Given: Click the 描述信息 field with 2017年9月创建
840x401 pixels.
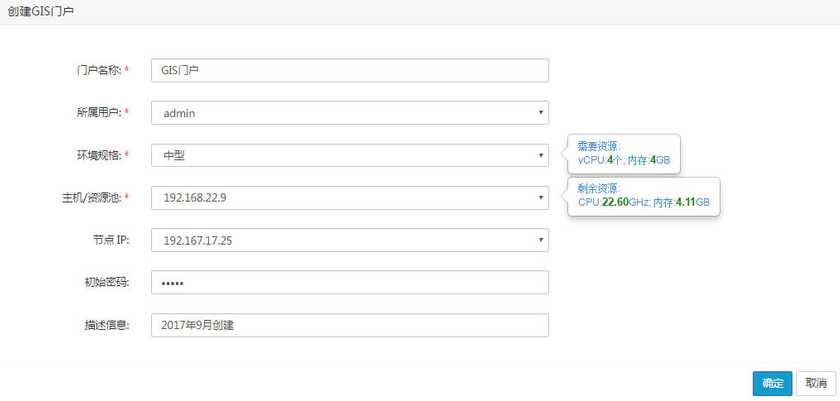Looking at the screenshot, I should coord(349,326).
